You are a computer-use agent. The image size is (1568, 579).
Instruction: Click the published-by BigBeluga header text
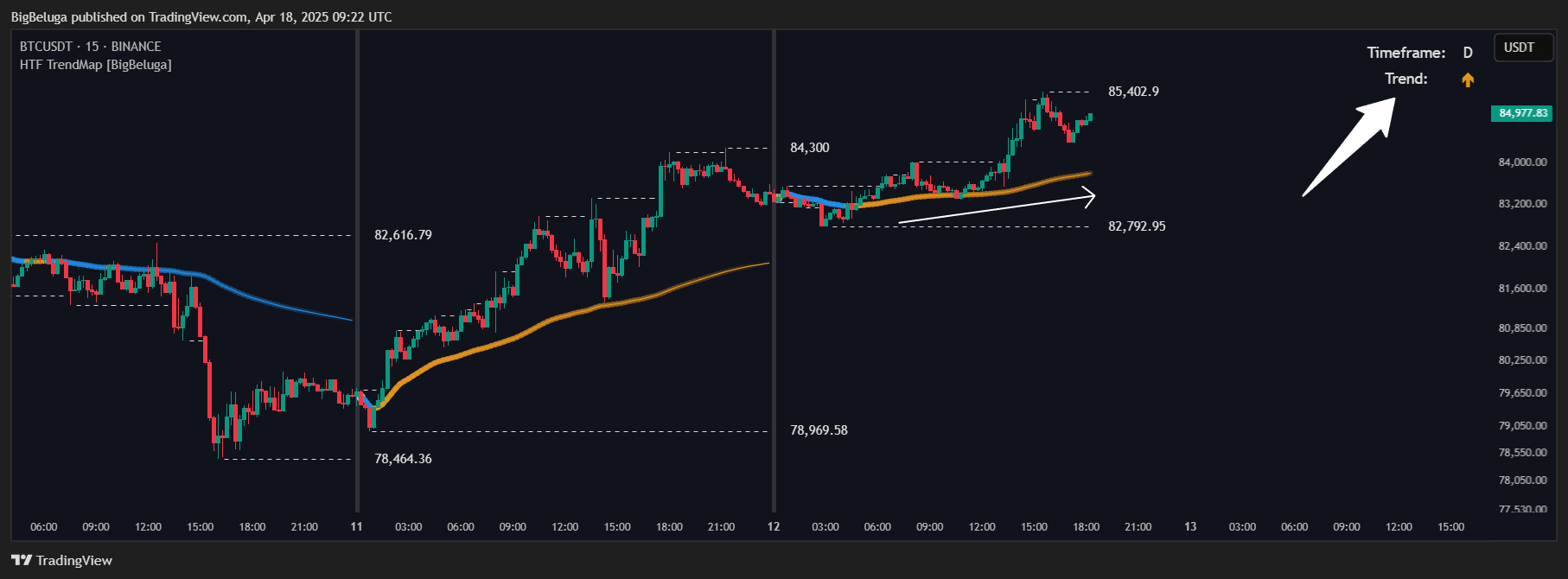[201, 17]
